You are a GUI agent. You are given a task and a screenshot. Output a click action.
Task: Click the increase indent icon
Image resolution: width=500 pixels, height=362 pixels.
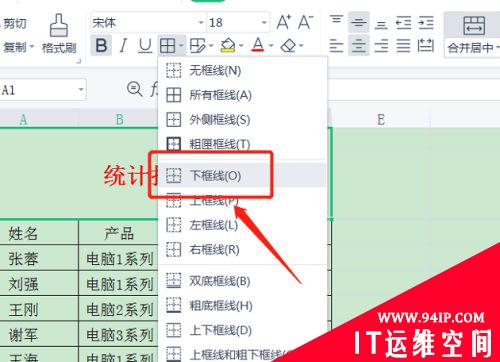coord(426,23)
